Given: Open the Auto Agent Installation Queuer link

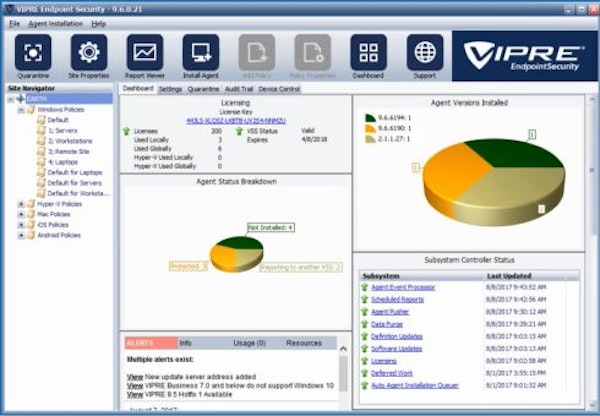Looking at the screenshot, I should point(415,385).
